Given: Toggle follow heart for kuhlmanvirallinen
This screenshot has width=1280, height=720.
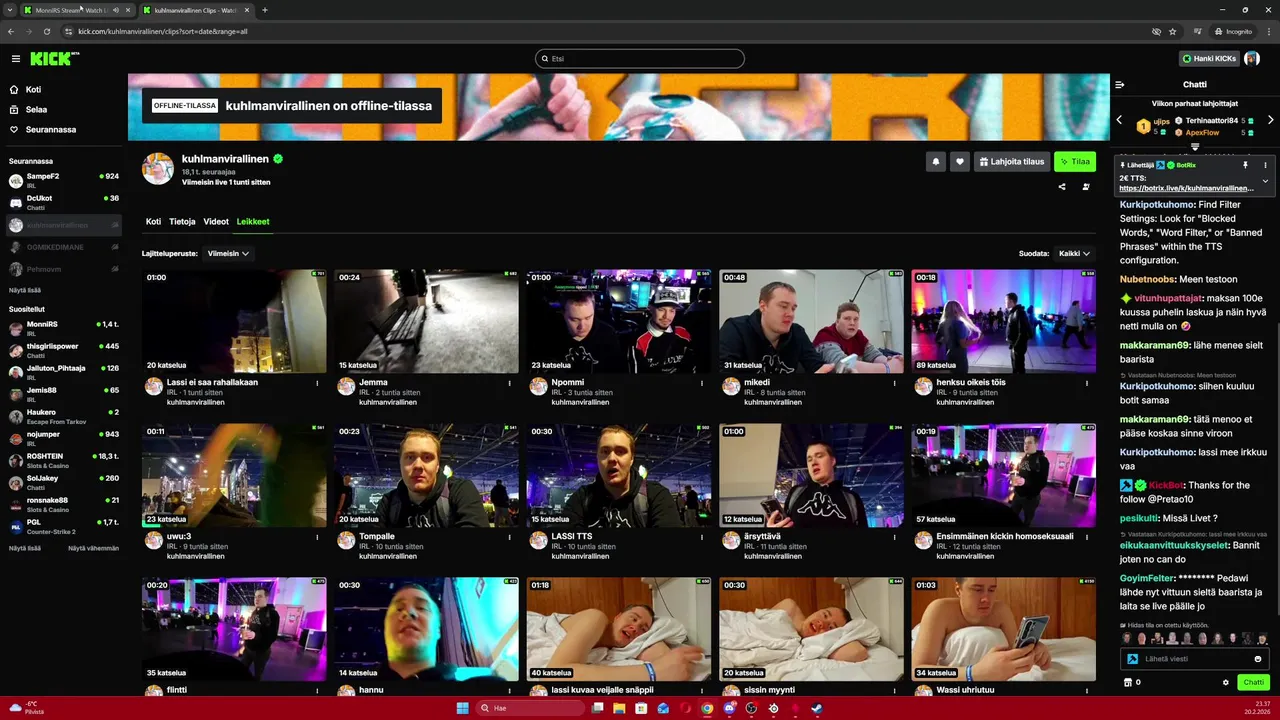Looking at the screenshot, I should 960,162.
